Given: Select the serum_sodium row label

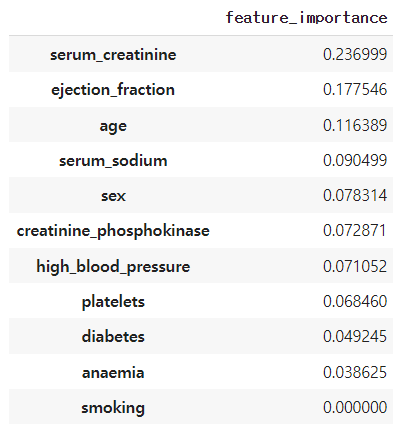Looking at the screenshot, I should (x=113, y=161).
